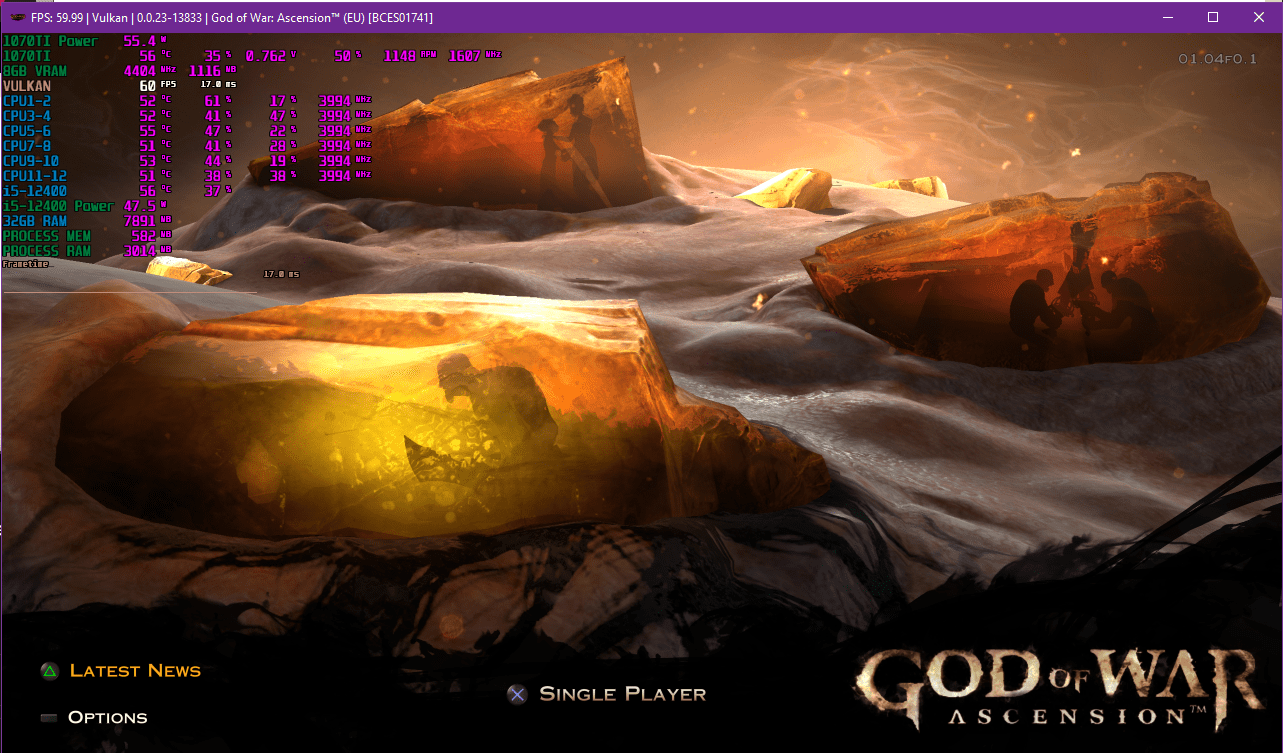Image resolution: width=1283 pixels, height=753 pixels.
Task: Open the Options entry
Action: (x=107, y=716)
